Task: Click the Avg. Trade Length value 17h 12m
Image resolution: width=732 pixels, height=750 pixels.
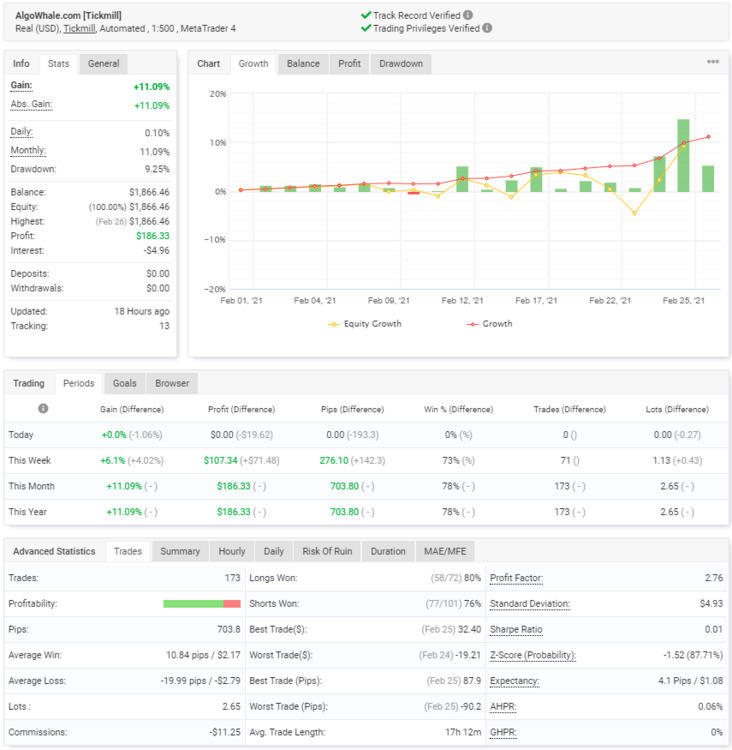Action: [463, 733]
